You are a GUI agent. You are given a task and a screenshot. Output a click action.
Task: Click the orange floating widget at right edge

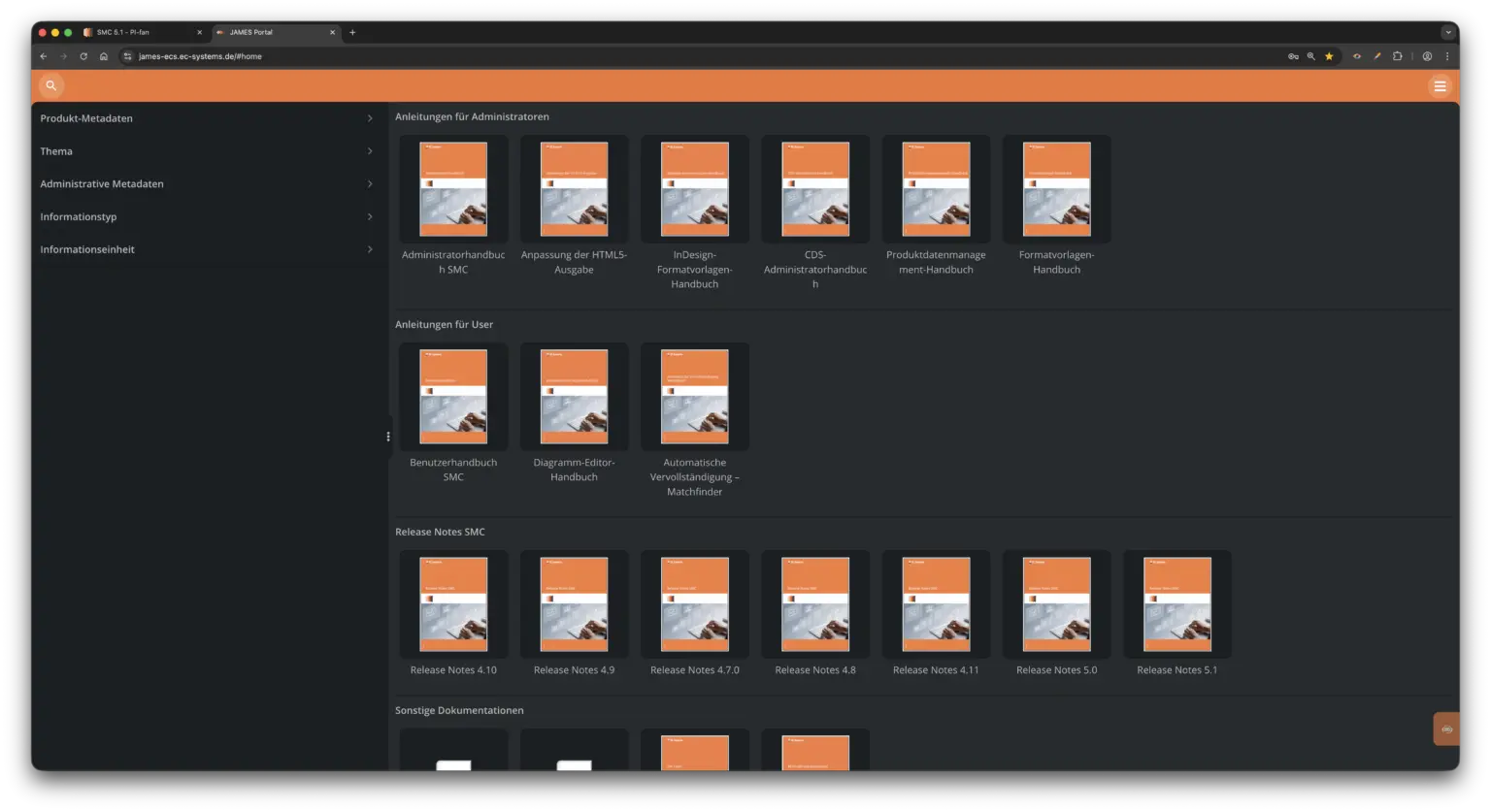pyautogui.click(x=1446, y=729)
